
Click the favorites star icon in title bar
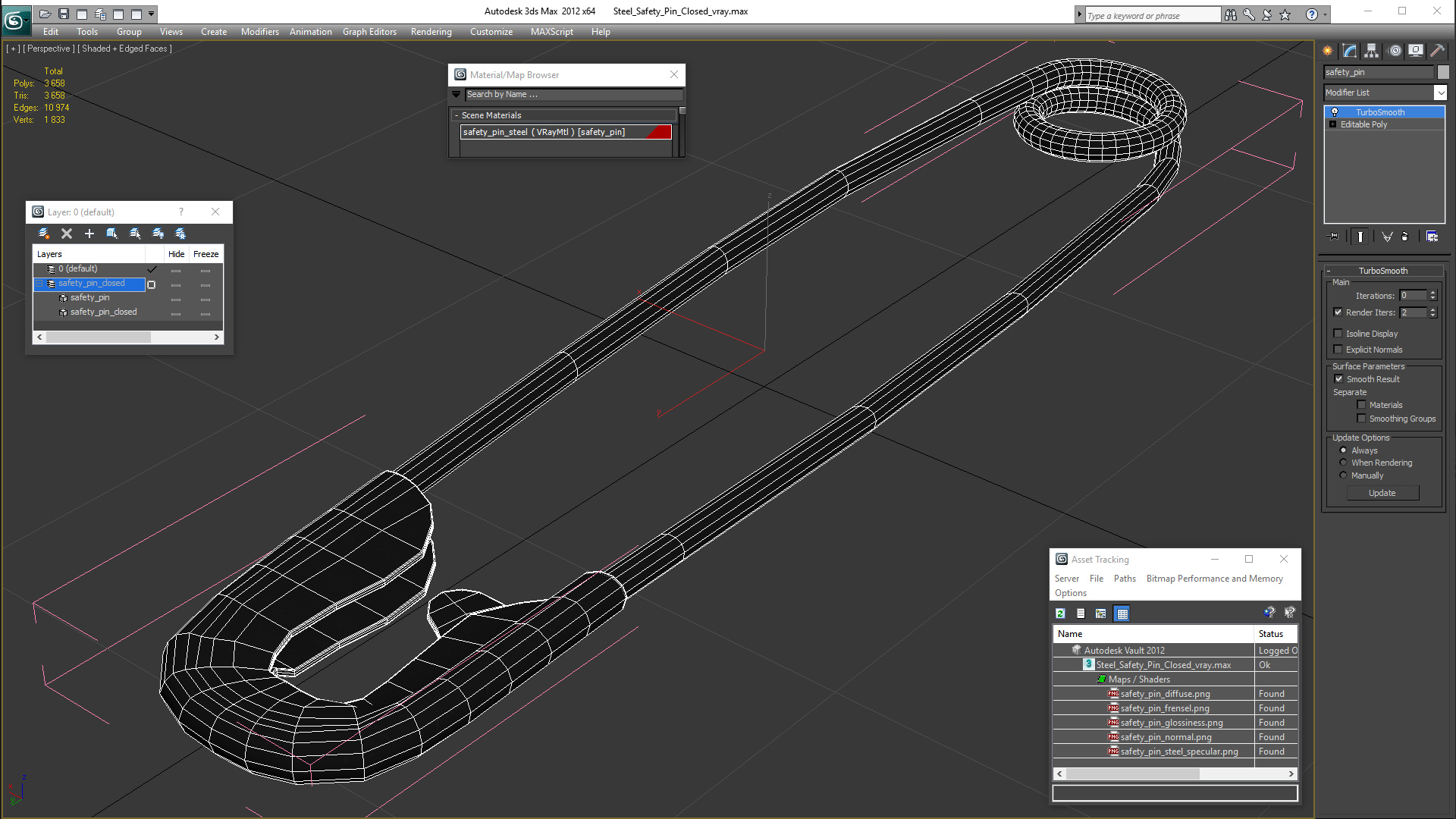(1285, 14)
